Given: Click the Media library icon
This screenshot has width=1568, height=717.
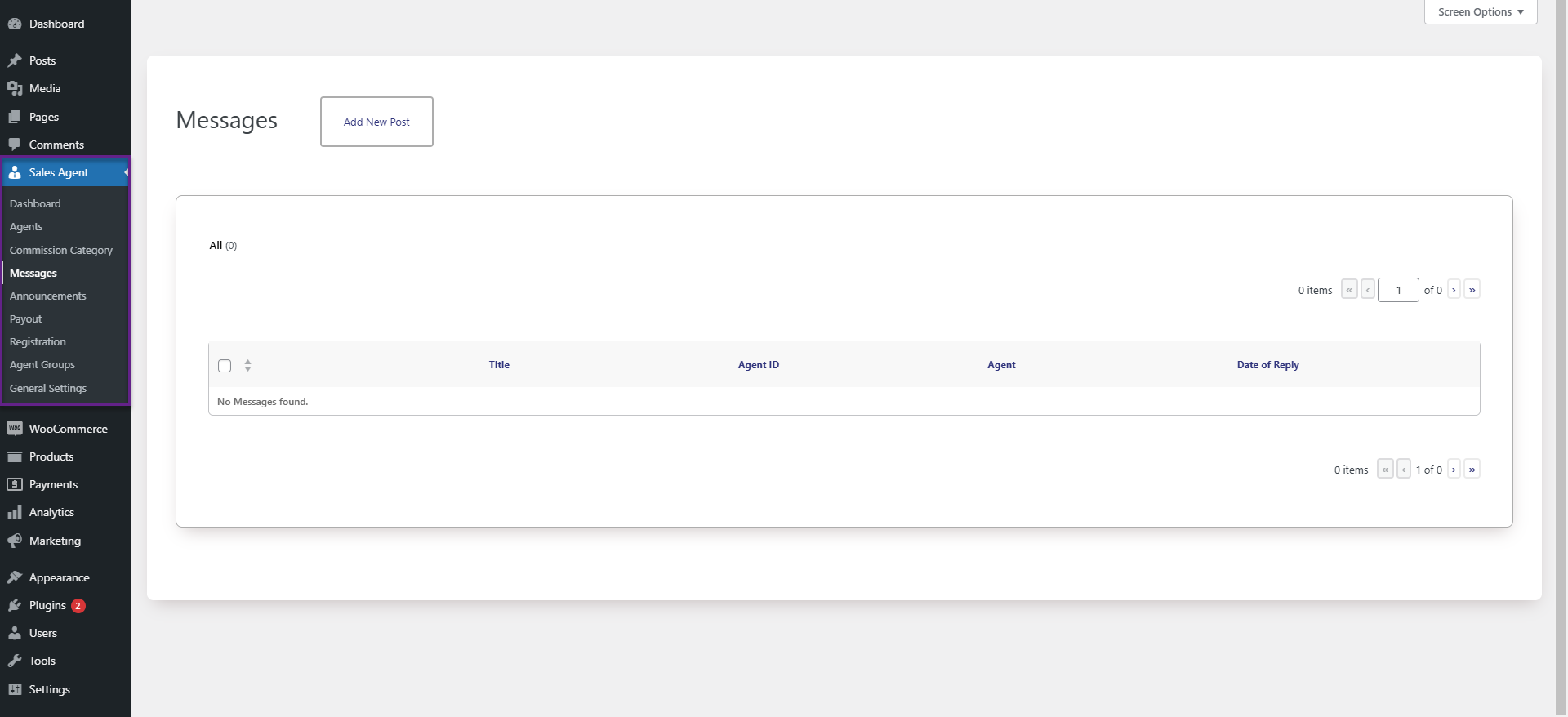Looking at the screenshot, I should point(15,88).
